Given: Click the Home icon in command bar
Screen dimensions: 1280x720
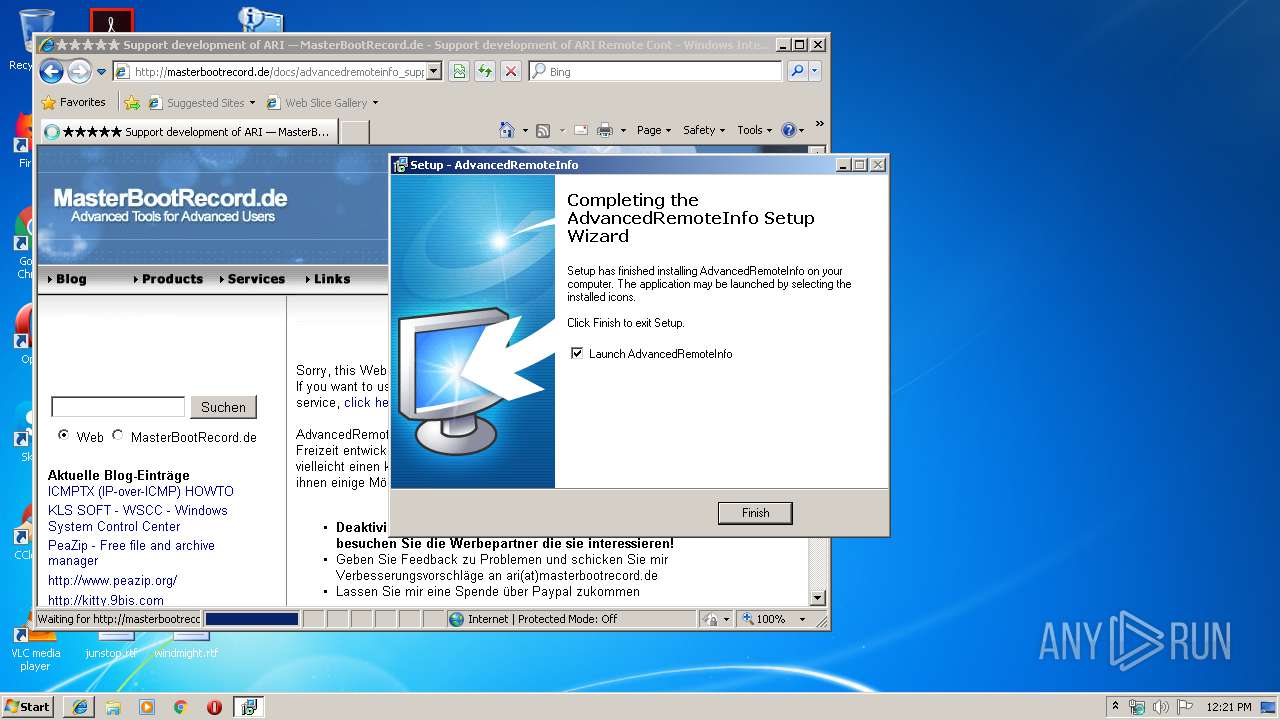Looking at the screenshot, I should (507, 130).
